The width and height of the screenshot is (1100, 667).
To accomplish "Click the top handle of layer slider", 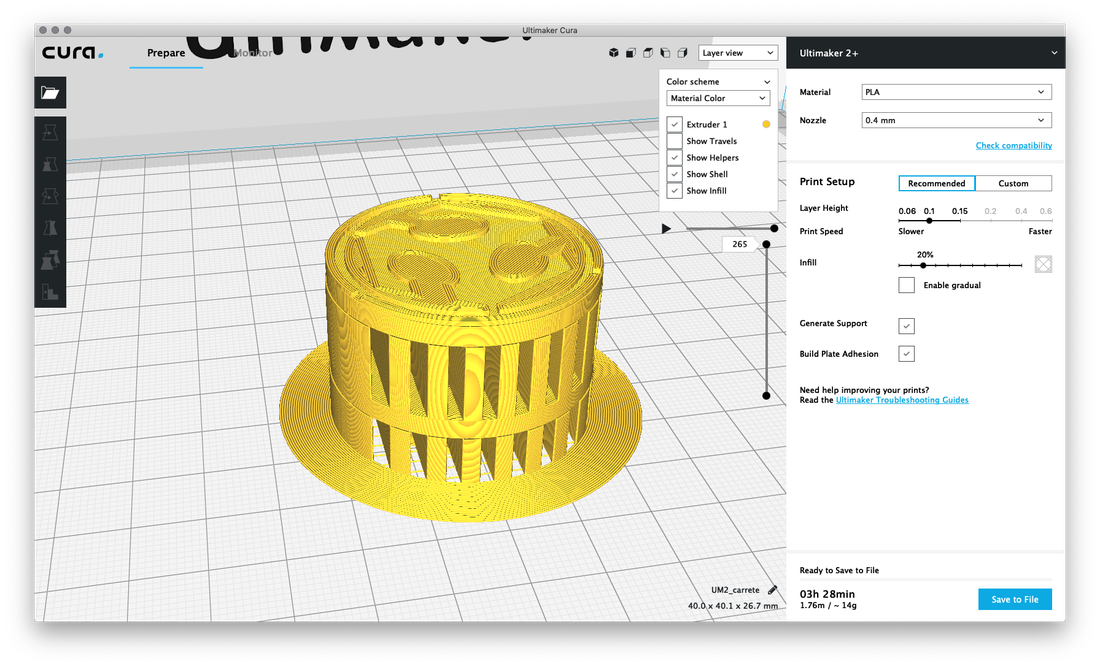I will tap(766, 244).
